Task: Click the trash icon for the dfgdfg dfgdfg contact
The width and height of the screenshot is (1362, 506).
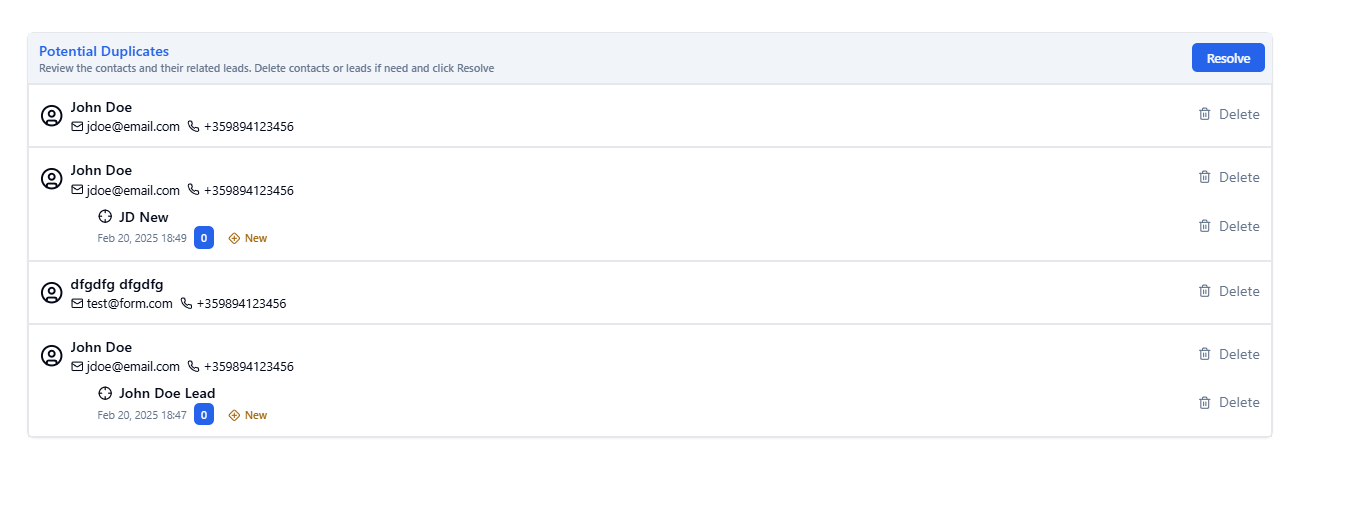Action: point(1204,291)
